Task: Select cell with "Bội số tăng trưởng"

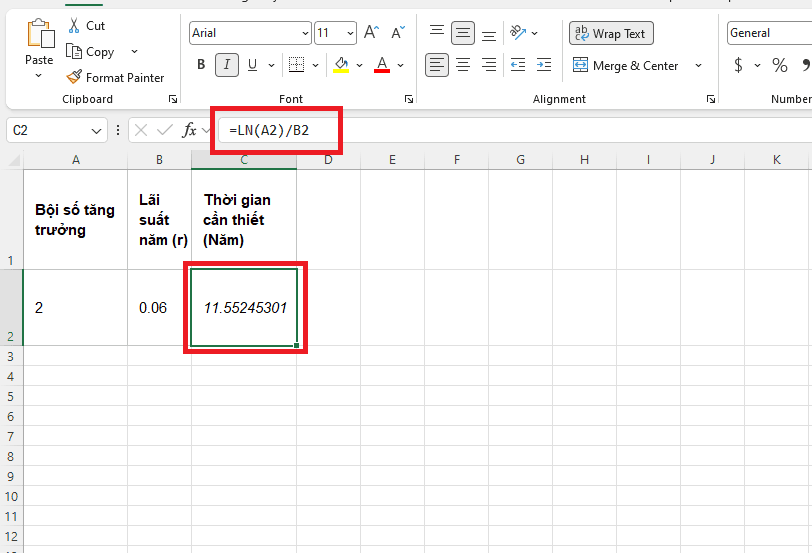Action: (76, 220)
